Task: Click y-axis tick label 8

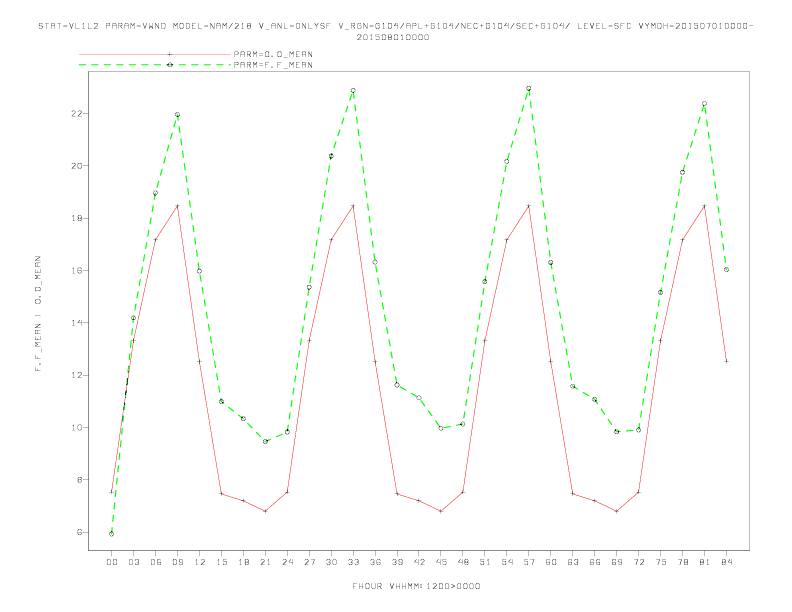Action: [x=80, y=480]
